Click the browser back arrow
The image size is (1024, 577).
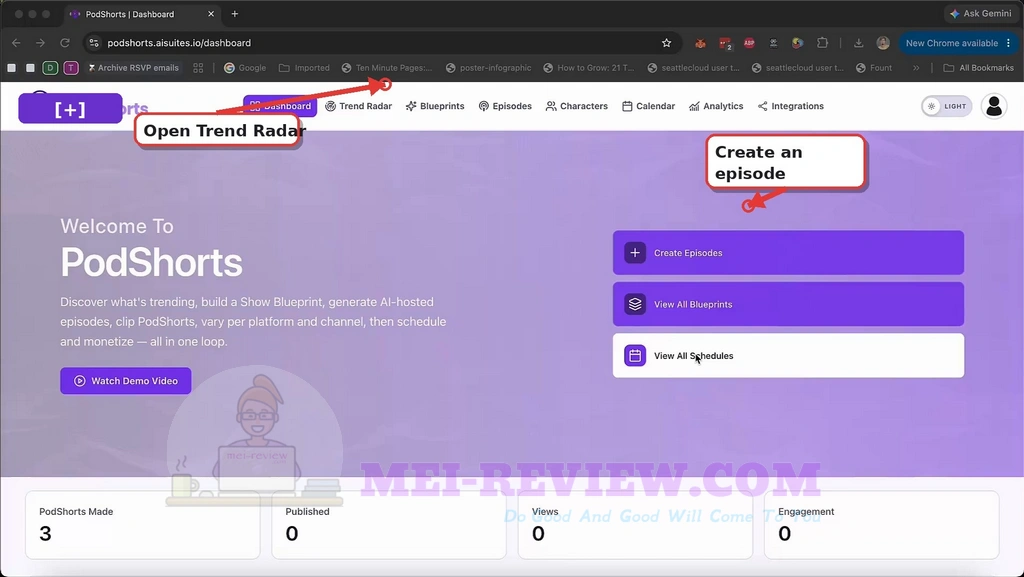point(16,43)
